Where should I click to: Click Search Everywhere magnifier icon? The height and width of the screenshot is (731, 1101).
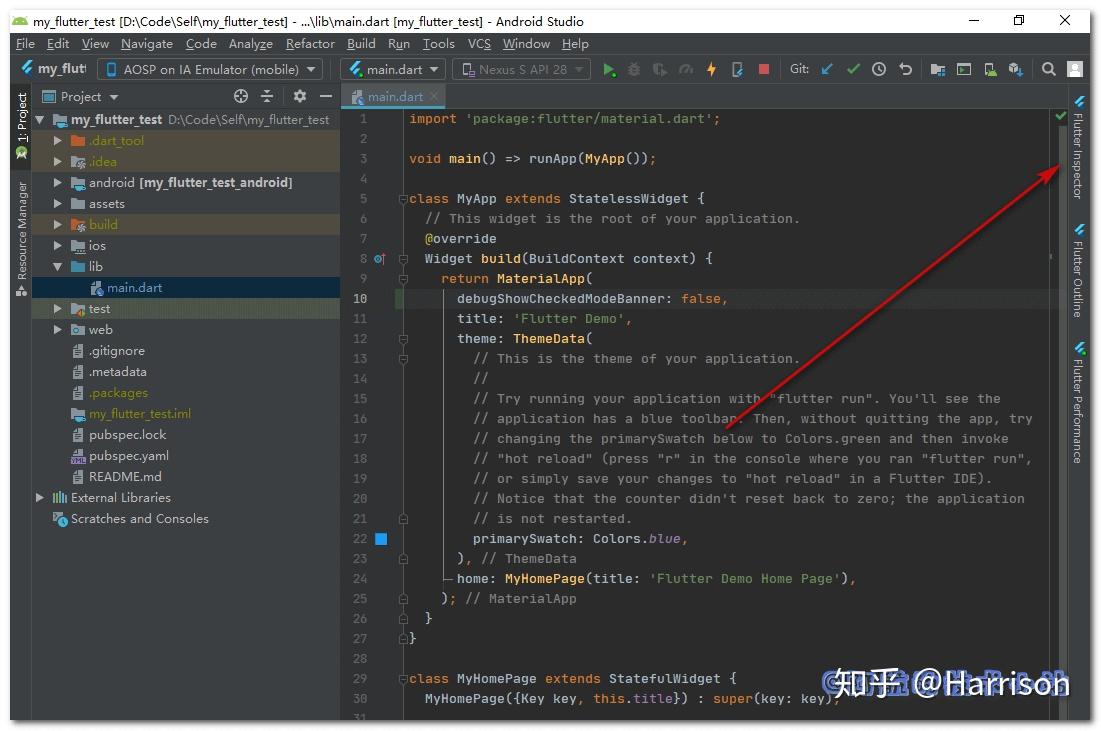click(x=1048, y=69)
